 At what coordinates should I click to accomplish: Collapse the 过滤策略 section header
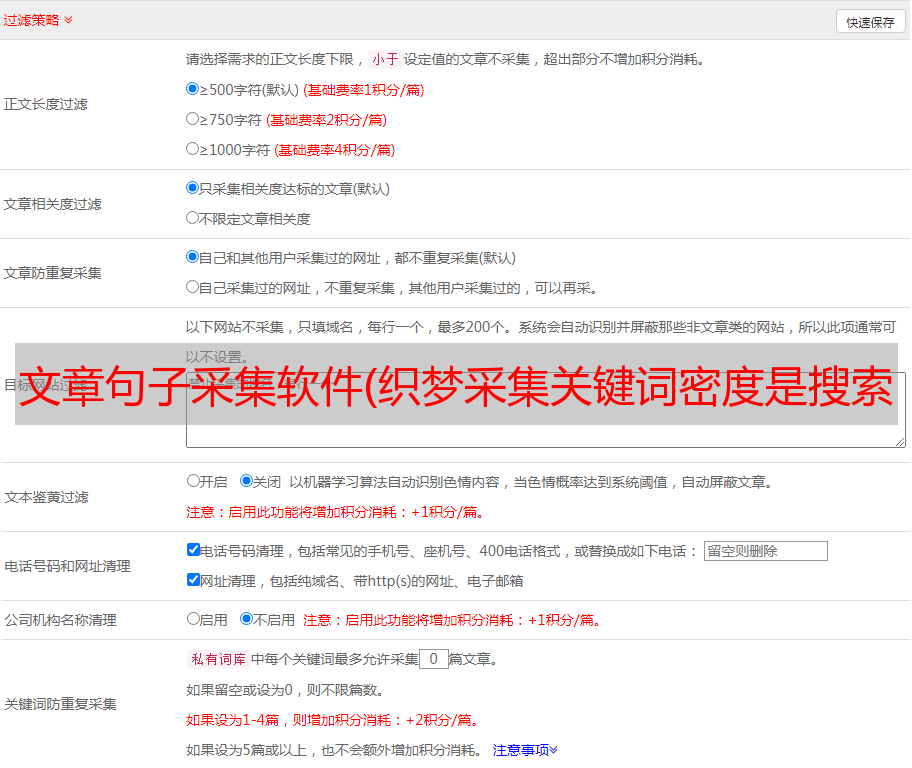[x=38, y=20]
